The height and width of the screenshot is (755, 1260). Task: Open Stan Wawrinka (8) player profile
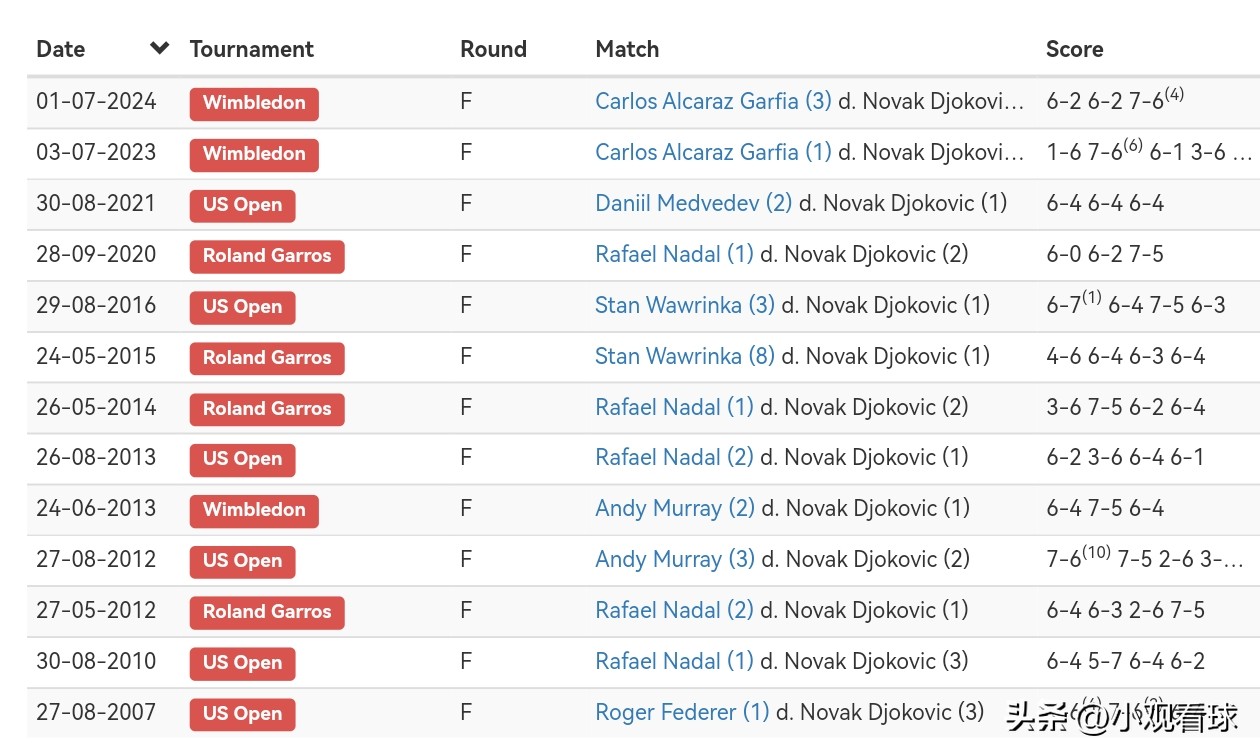(684, 356)
